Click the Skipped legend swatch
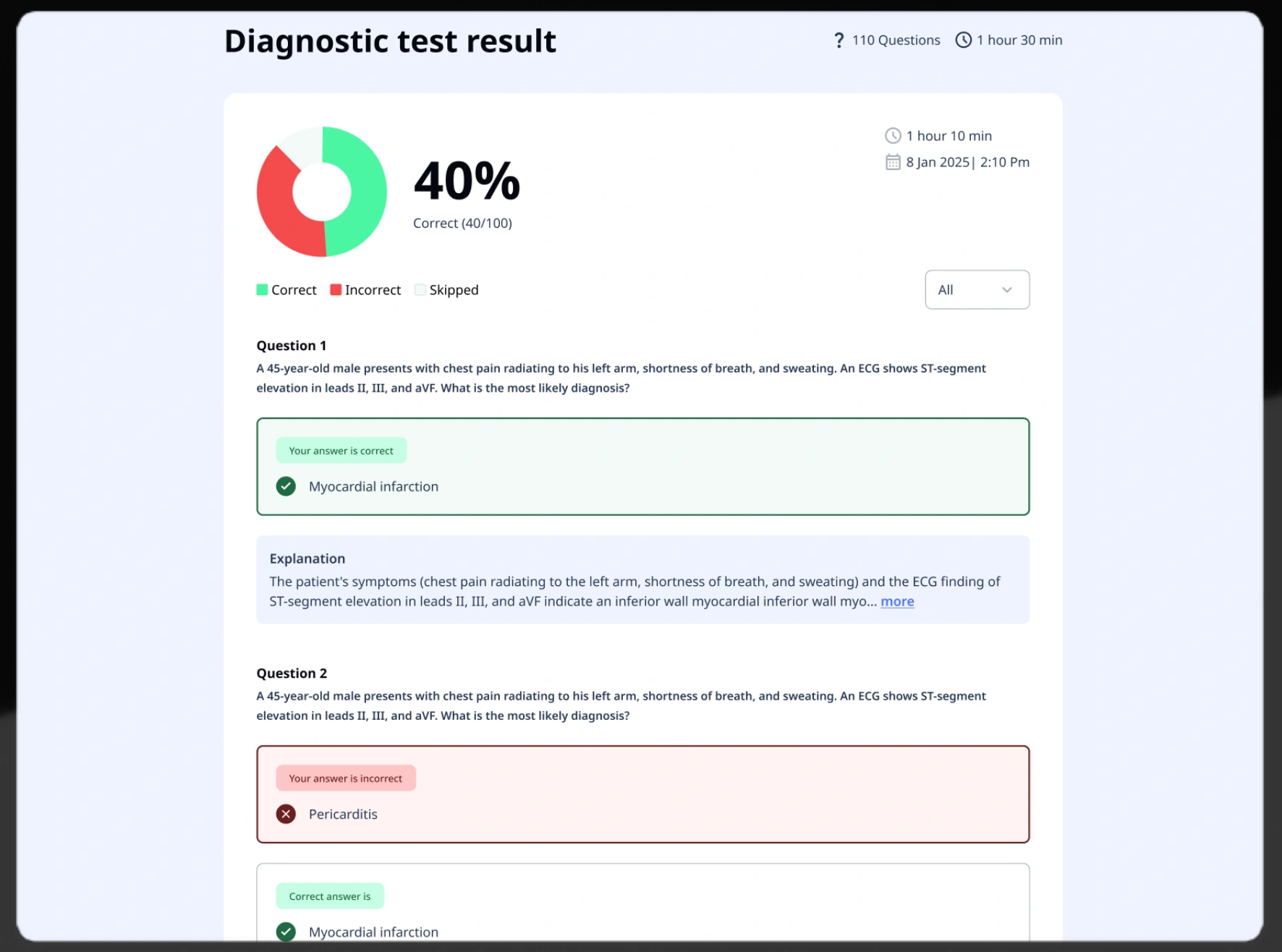Image resolution: width=1282 pixels, height=952 pixels. point(420,290)
